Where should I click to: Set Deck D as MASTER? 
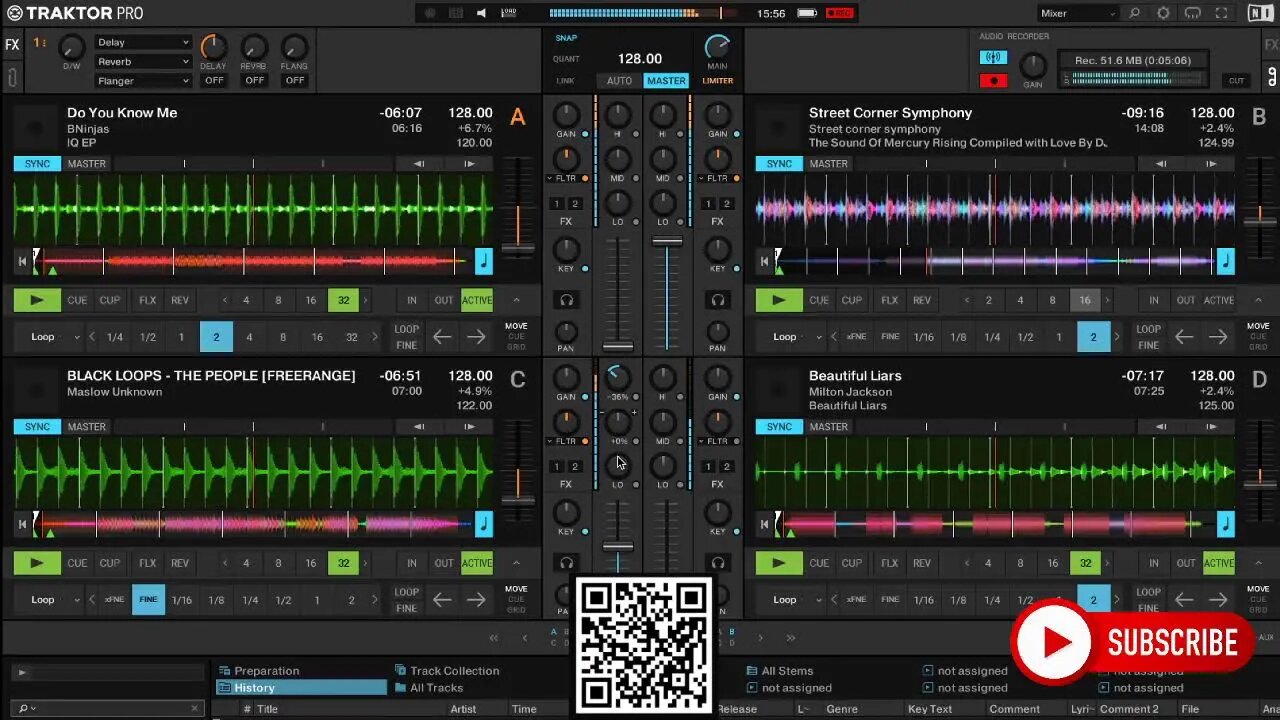828,427
